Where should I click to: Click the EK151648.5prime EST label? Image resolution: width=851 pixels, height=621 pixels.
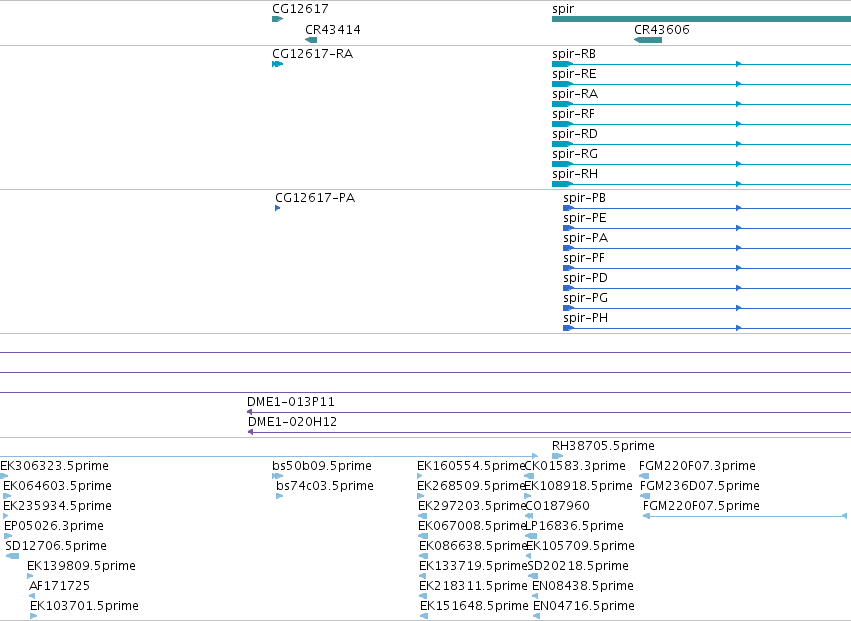pos(474,606)
